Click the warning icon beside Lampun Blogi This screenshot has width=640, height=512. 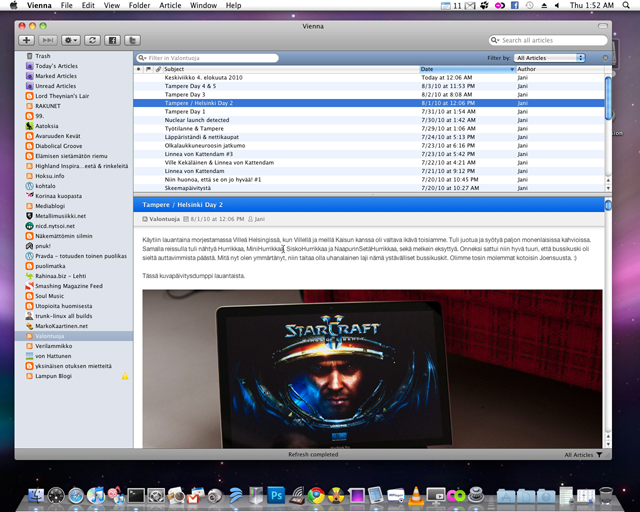point(125,376)
